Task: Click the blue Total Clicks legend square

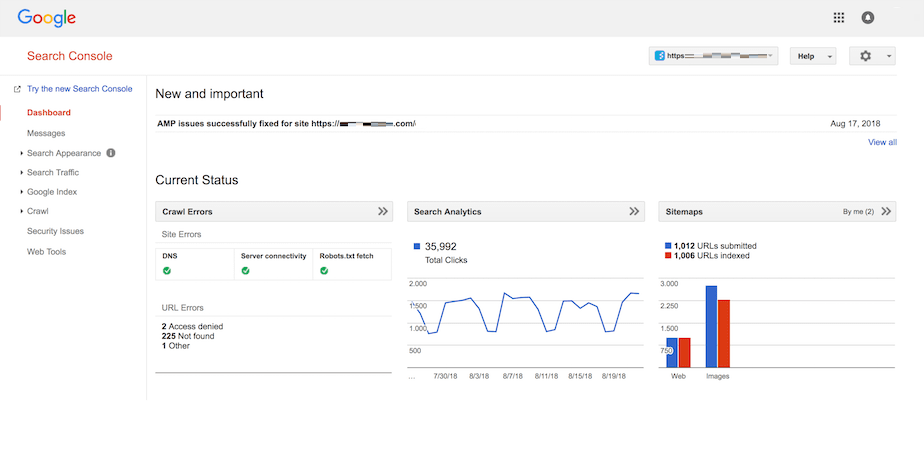Action: click(x=417, y=246)
